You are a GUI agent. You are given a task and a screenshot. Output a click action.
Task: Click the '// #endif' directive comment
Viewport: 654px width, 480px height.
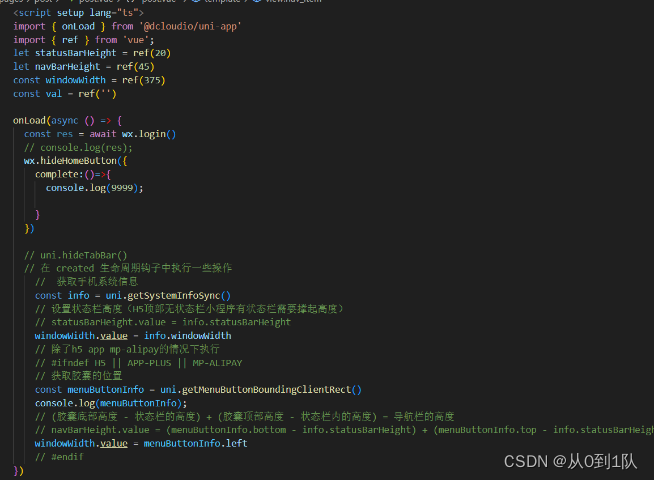tap(59, 457)
